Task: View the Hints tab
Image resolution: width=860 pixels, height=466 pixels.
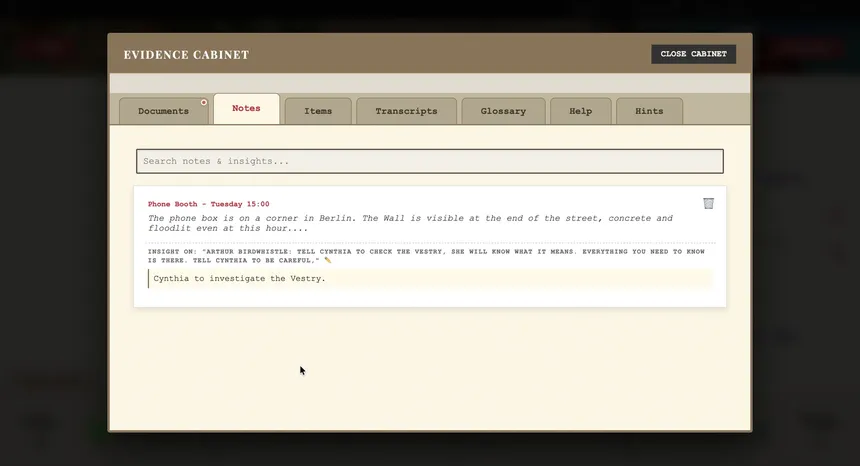Action: 649,111
